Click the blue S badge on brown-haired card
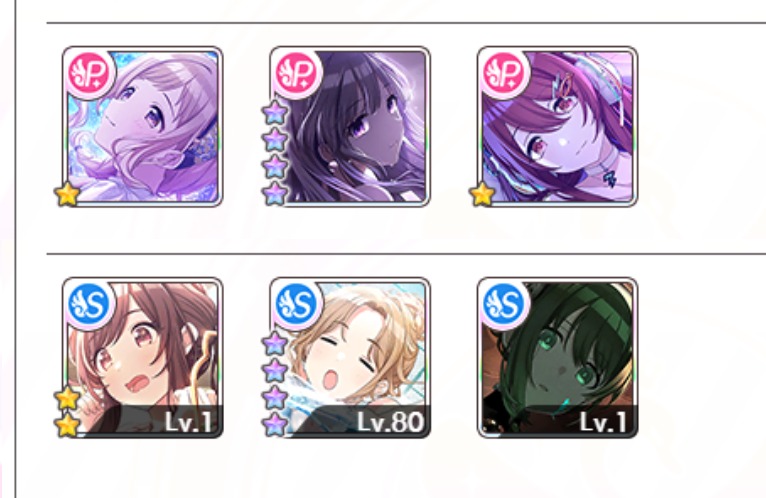Image resolution: width=766 pixels, height=498 pixels. coord(89,305)
